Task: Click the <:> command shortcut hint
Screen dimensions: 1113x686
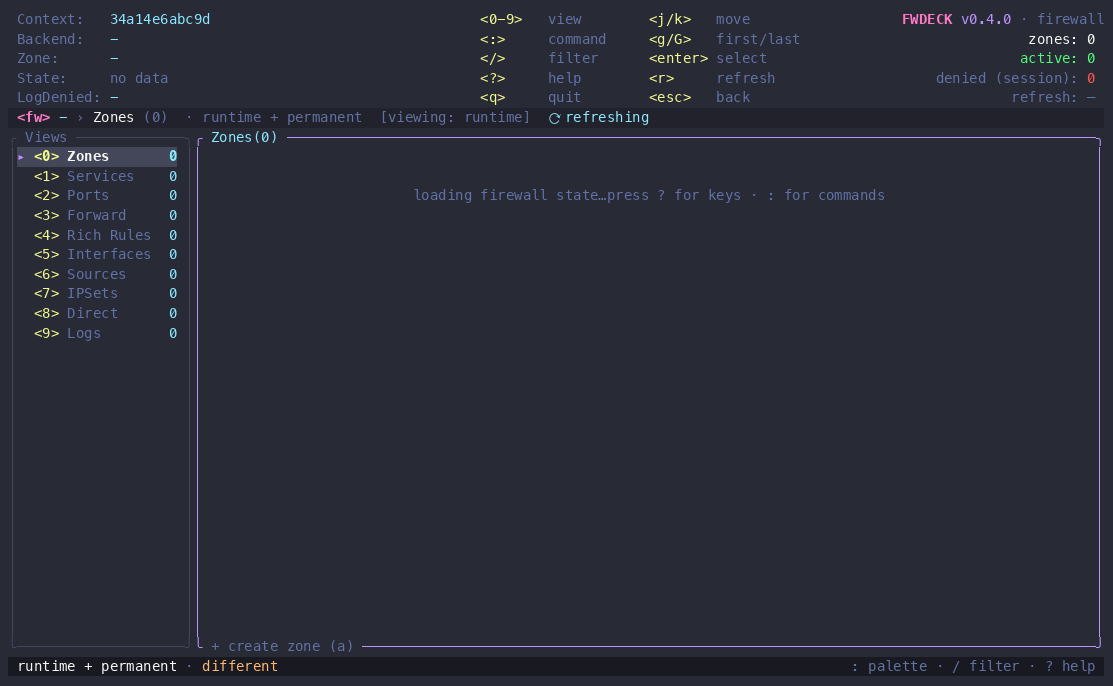Action: point(543,39)
